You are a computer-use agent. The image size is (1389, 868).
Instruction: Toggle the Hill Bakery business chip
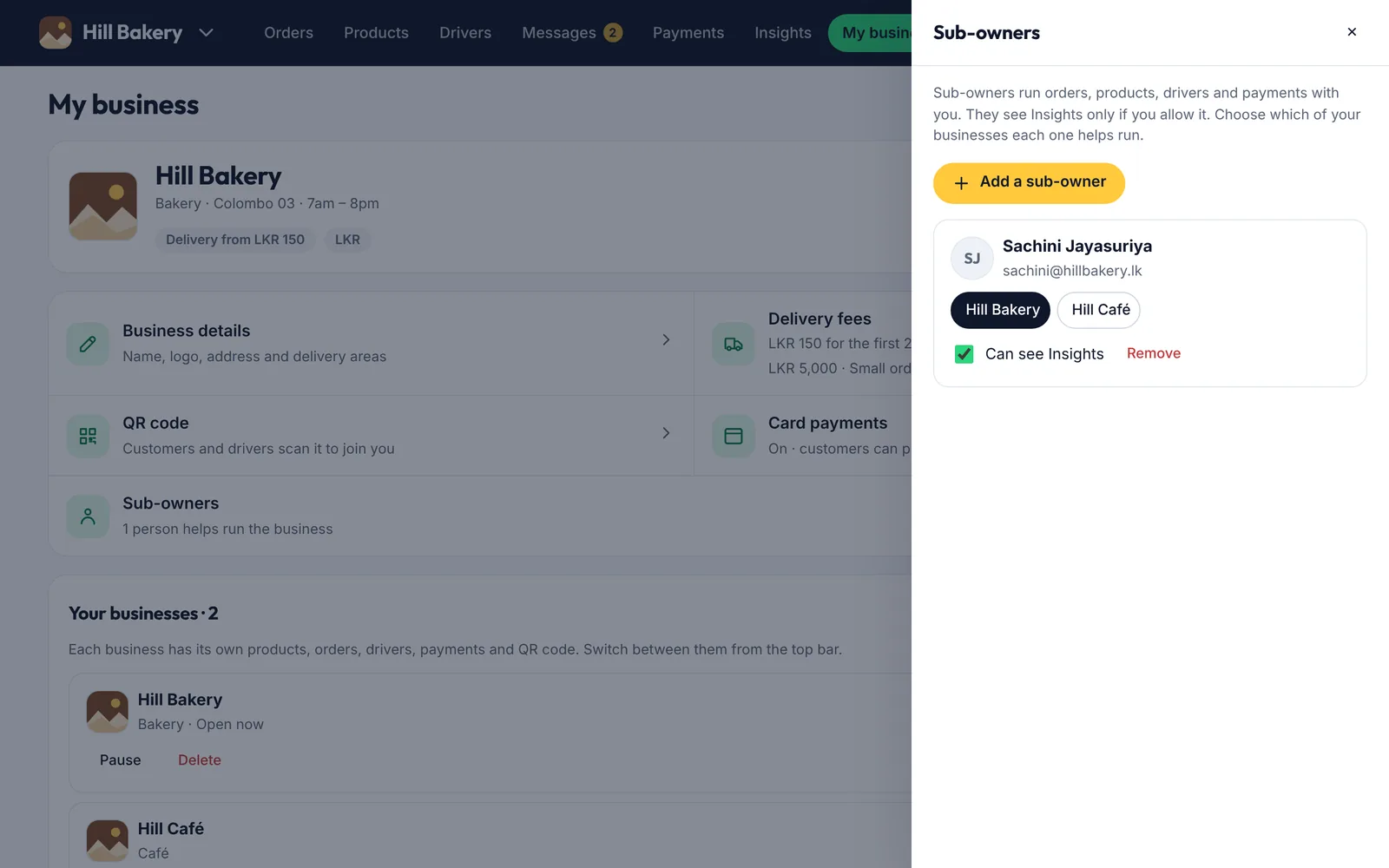tap(1000, 310)
